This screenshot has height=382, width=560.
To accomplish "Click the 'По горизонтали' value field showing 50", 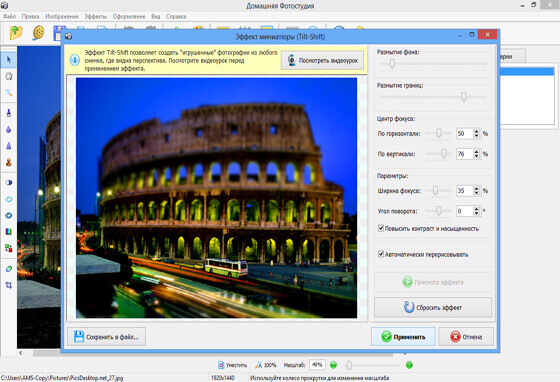I will point(465,134).
